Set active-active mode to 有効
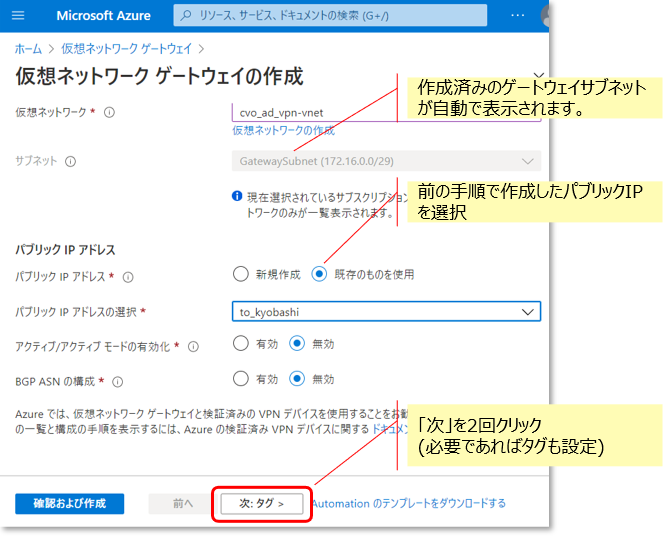Viewport: 669px width, 537px height. coord(241,343)
